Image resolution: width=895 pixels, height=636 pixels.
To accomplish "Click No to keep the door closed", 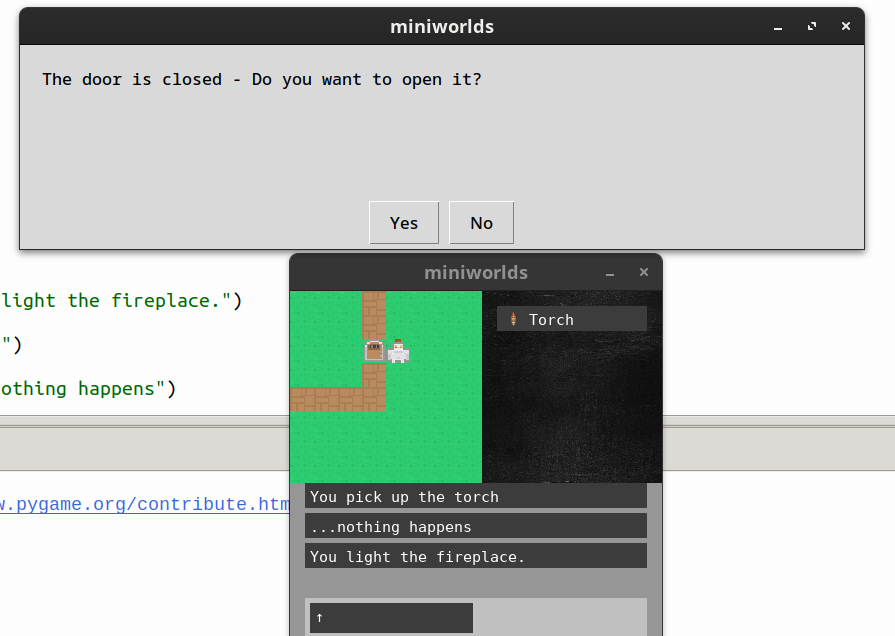I will click(481, 223).
